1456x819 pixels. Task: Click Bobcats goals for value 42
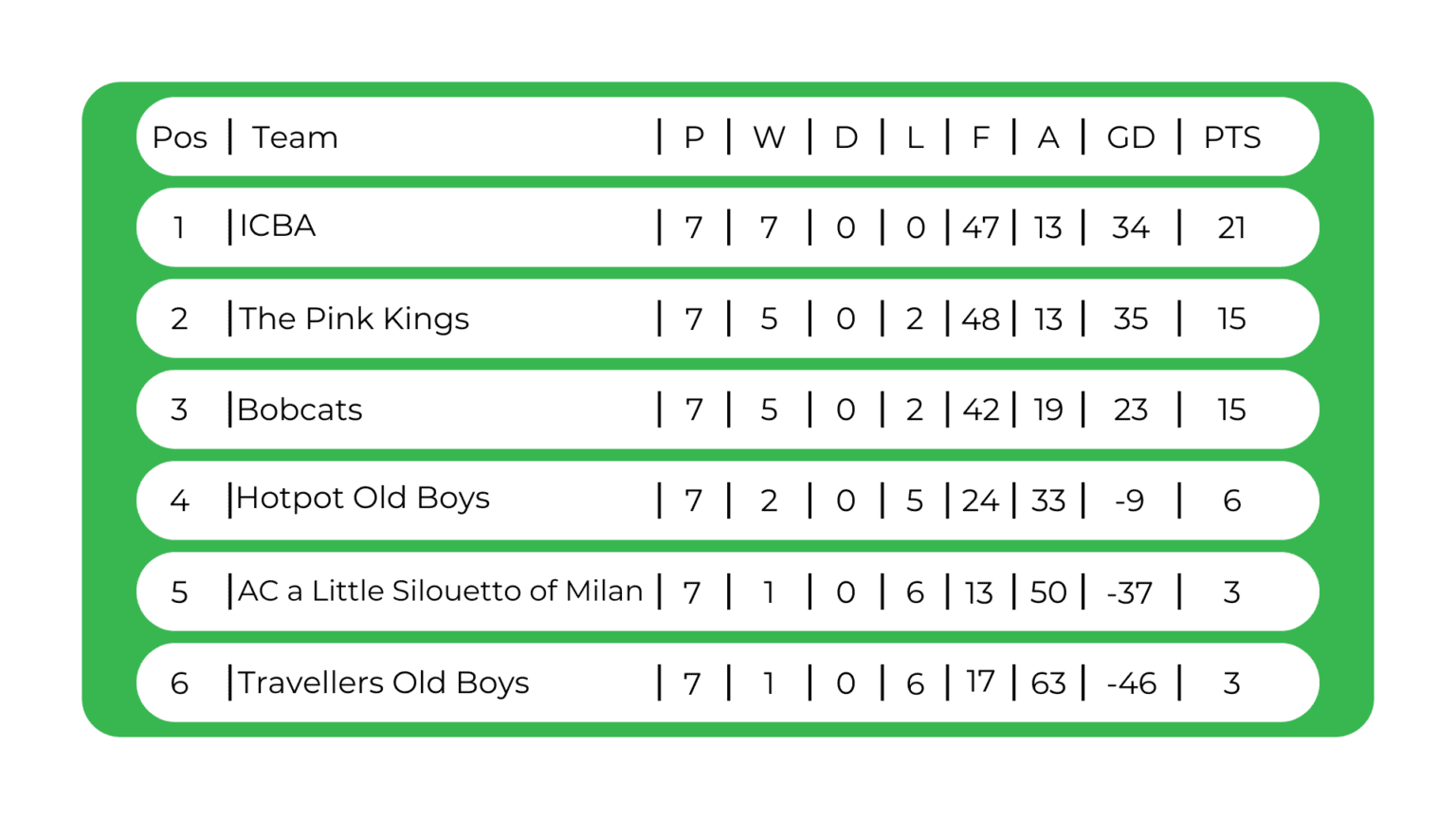pos(980,409)
